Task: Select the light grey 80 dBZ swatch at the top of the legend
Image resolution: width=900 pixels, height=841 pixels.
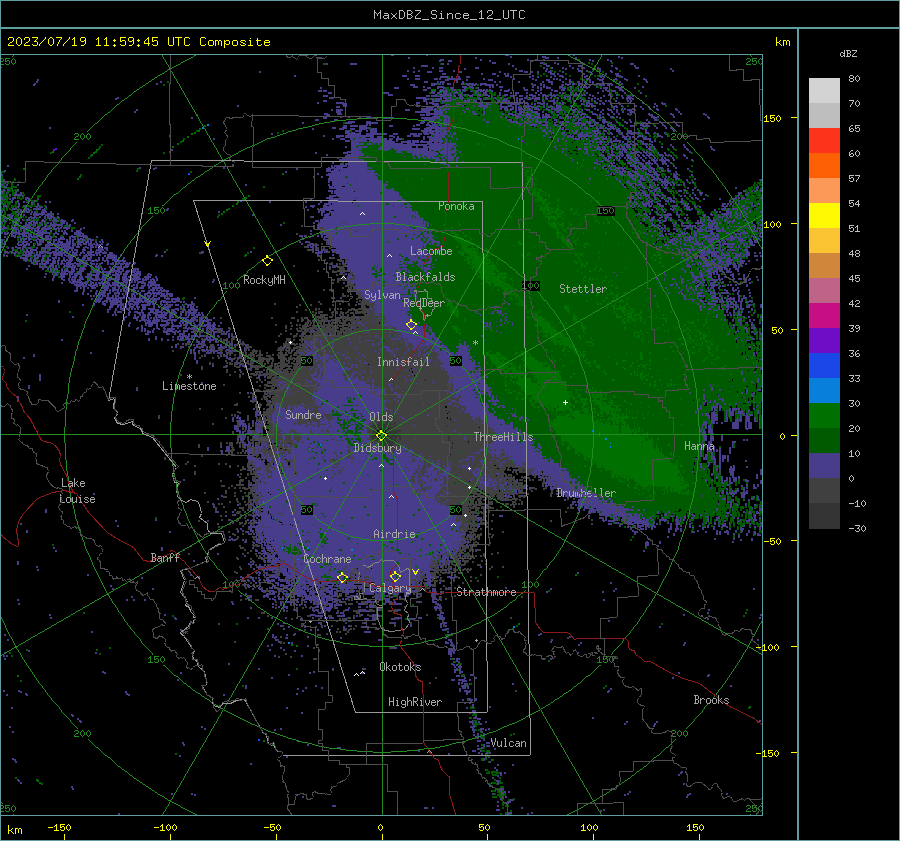Action: [x=824, y=90]
